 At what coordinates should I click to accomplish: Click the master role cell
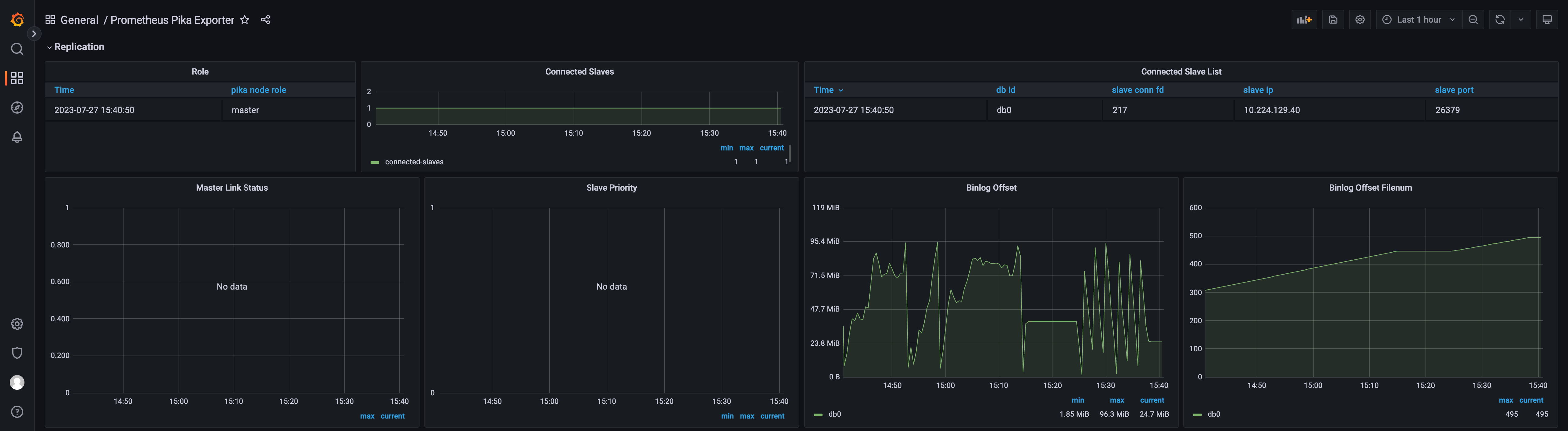(x=289, y=110)
